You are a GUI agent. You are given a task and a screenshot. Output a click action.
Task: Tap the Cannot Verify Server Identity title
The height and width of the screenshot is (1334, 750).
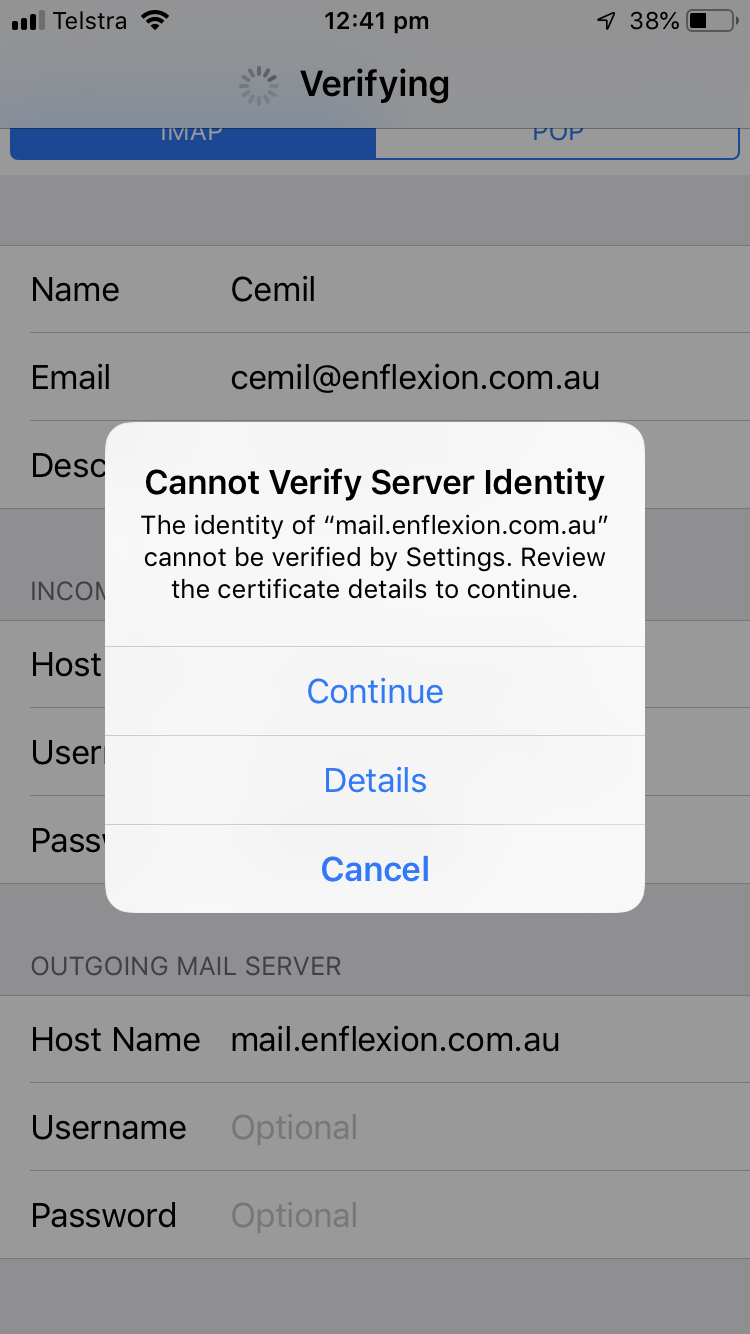[375, 482]
